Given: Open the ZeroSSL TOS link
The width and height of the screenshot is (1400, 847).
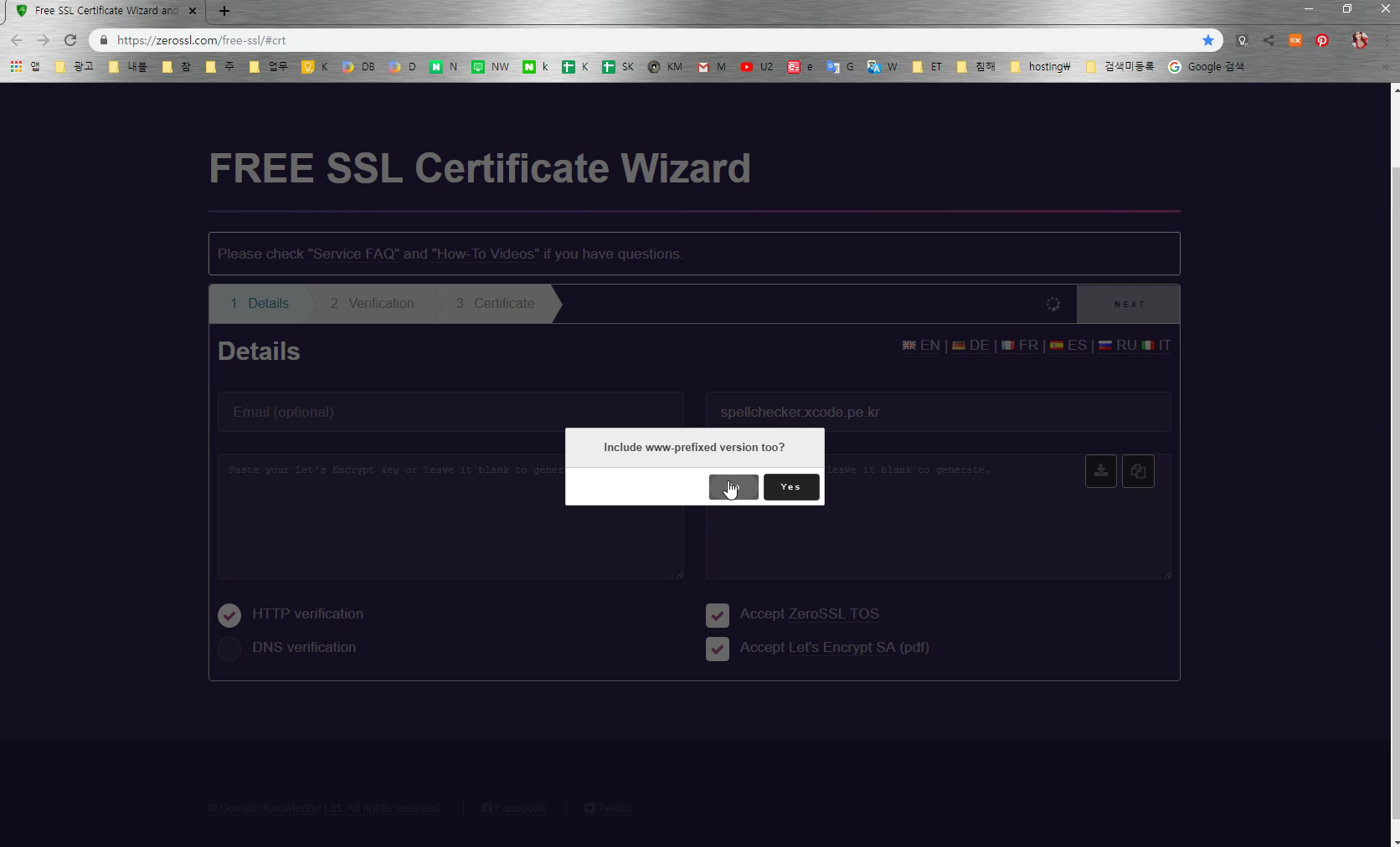Looking at the screenshot, I should 833,613.
